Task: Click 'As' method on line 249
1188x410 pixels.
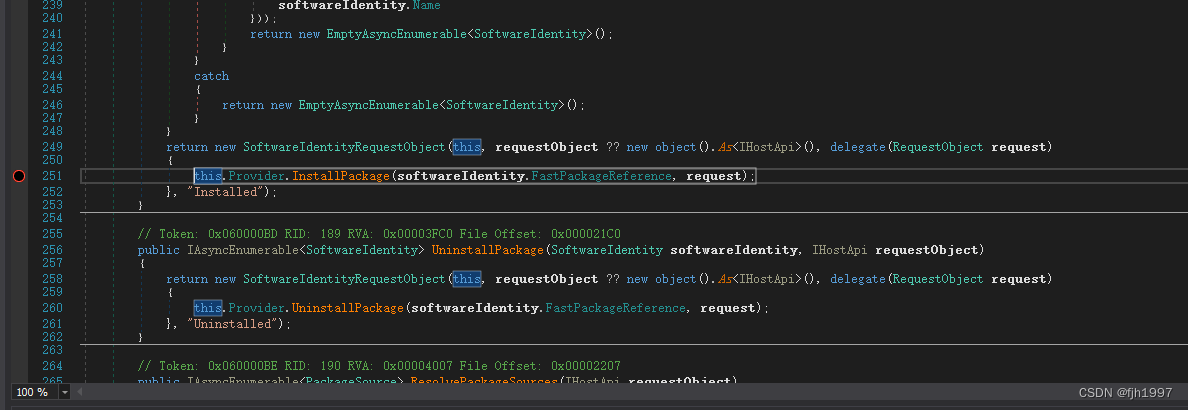Action: tap(726, 147)
